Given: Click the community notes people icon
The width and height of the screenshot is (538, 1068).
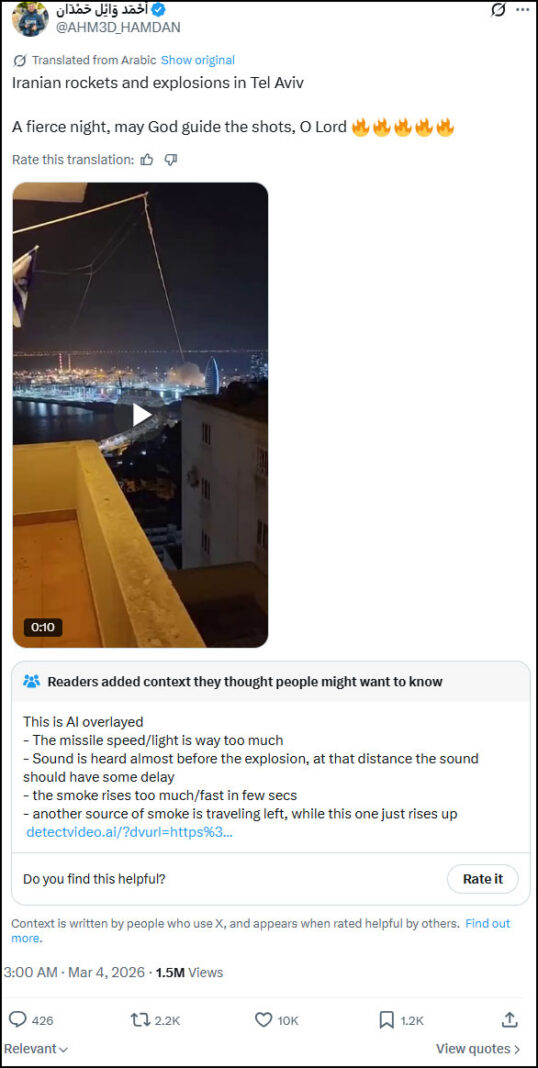Looking at the screenshot, I should 31,681.
